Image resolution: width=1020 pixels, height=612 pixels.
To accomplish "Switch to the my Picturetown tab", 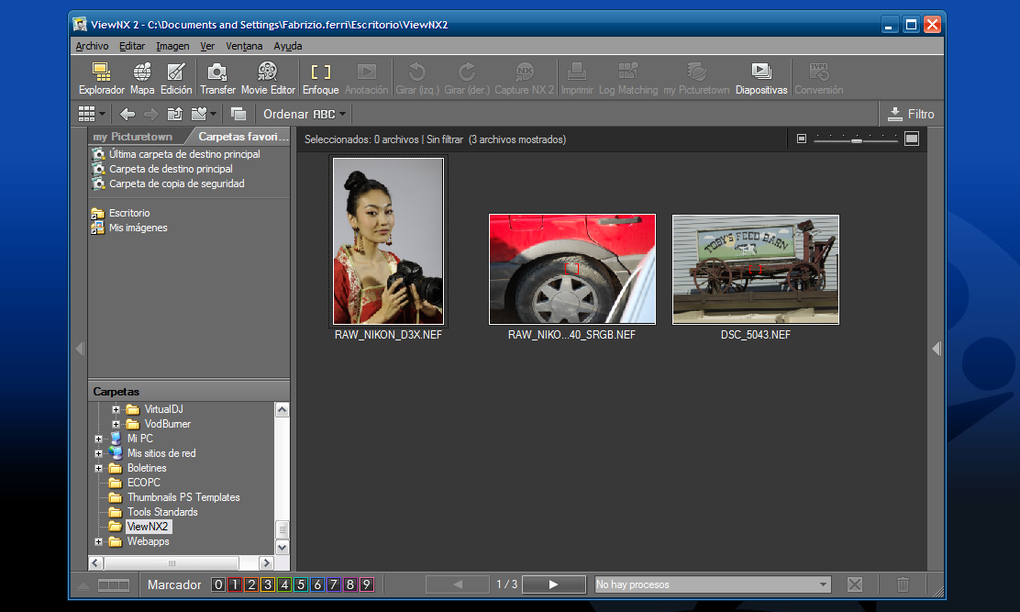I will click(x=133, y=137).
